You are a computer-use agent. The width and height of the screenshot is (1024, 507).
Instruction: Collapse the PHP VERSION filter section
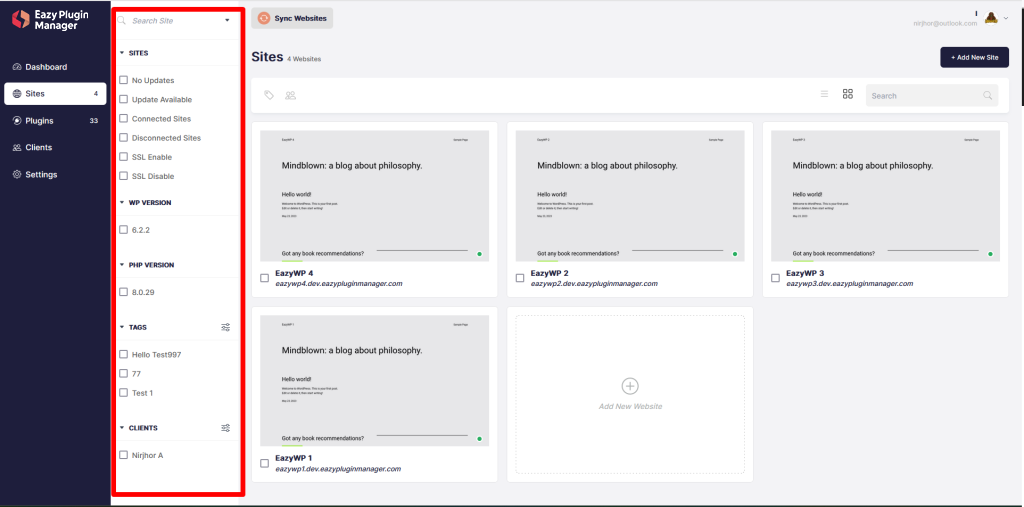click(122, 265)
